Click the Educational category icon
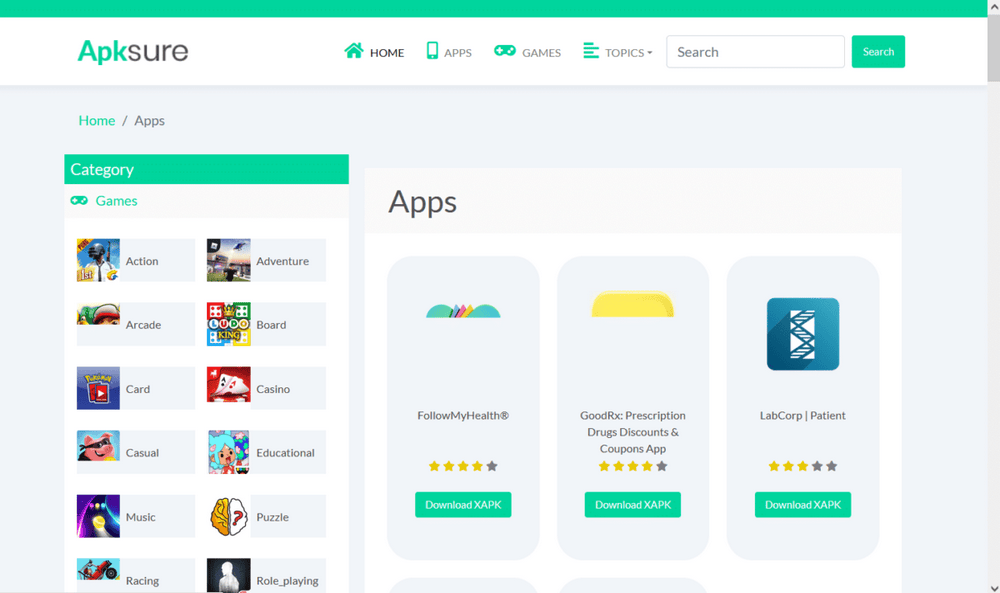This screenshot has width=1000, height=593. (228, 452)
